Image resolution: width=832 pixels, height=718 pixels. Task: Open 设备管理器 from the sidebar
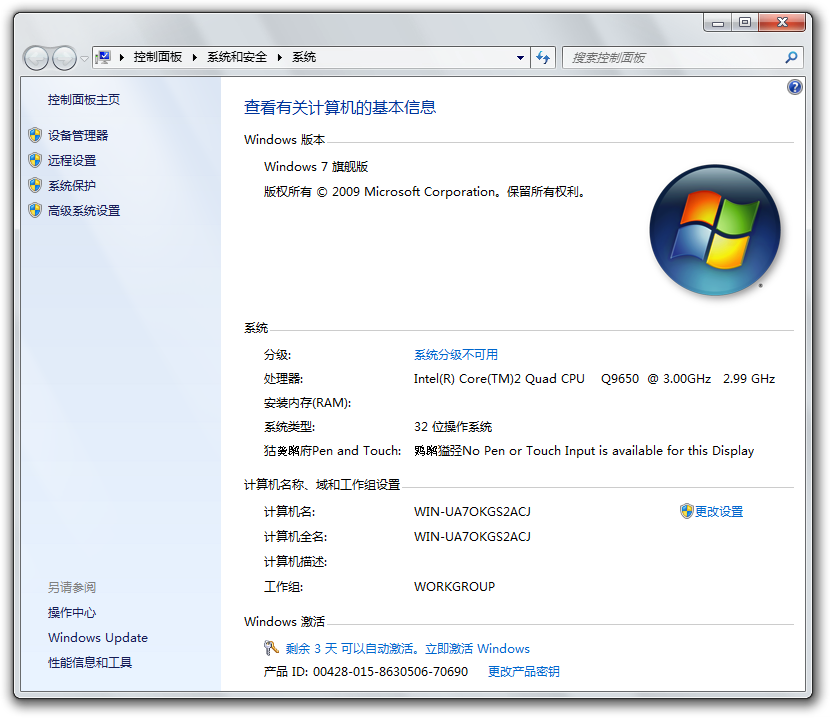point(78,136)
